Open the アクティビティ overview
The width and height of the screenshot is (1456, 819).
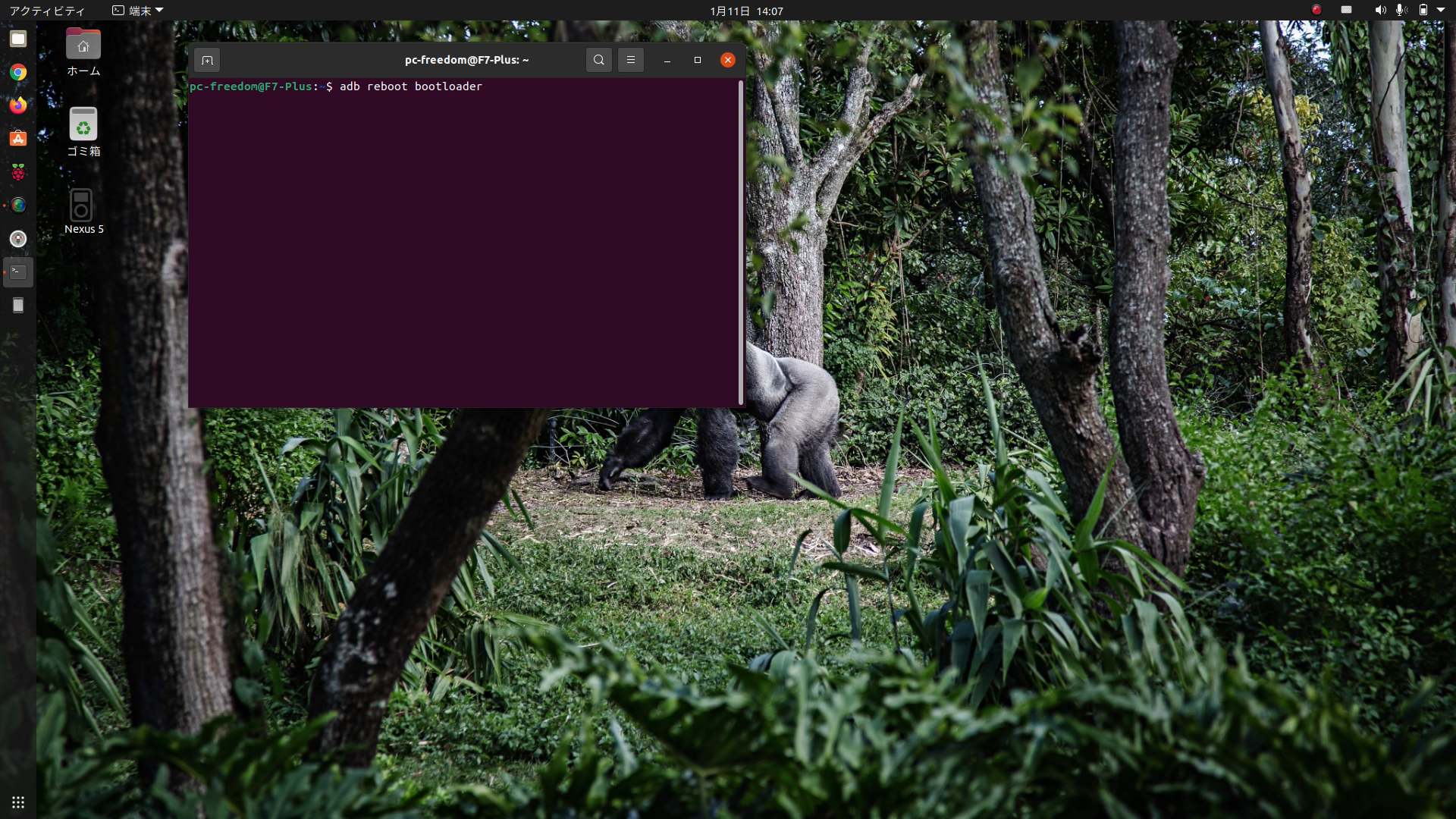47,11
